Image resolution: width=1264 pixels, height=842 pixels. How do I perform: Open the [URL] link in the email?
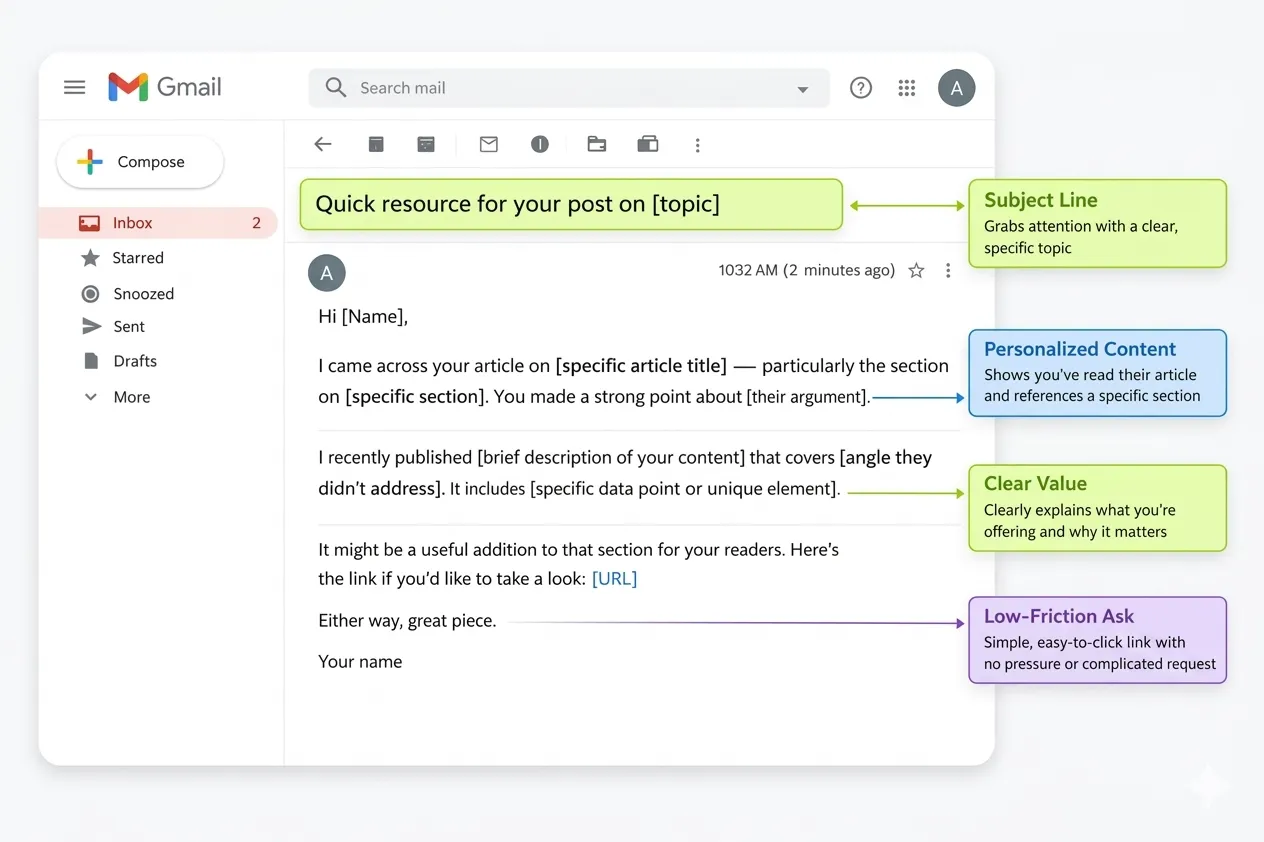tap(614, 578)
